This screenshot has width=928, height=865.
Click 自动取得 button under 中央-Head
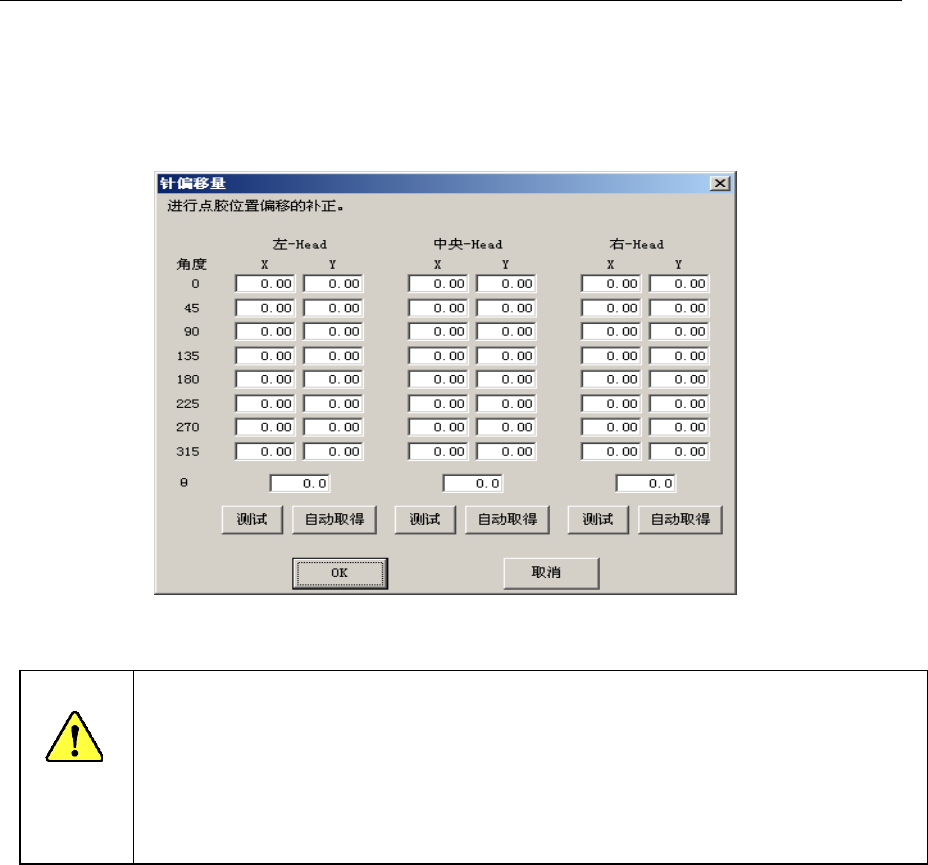coord(507,519)
